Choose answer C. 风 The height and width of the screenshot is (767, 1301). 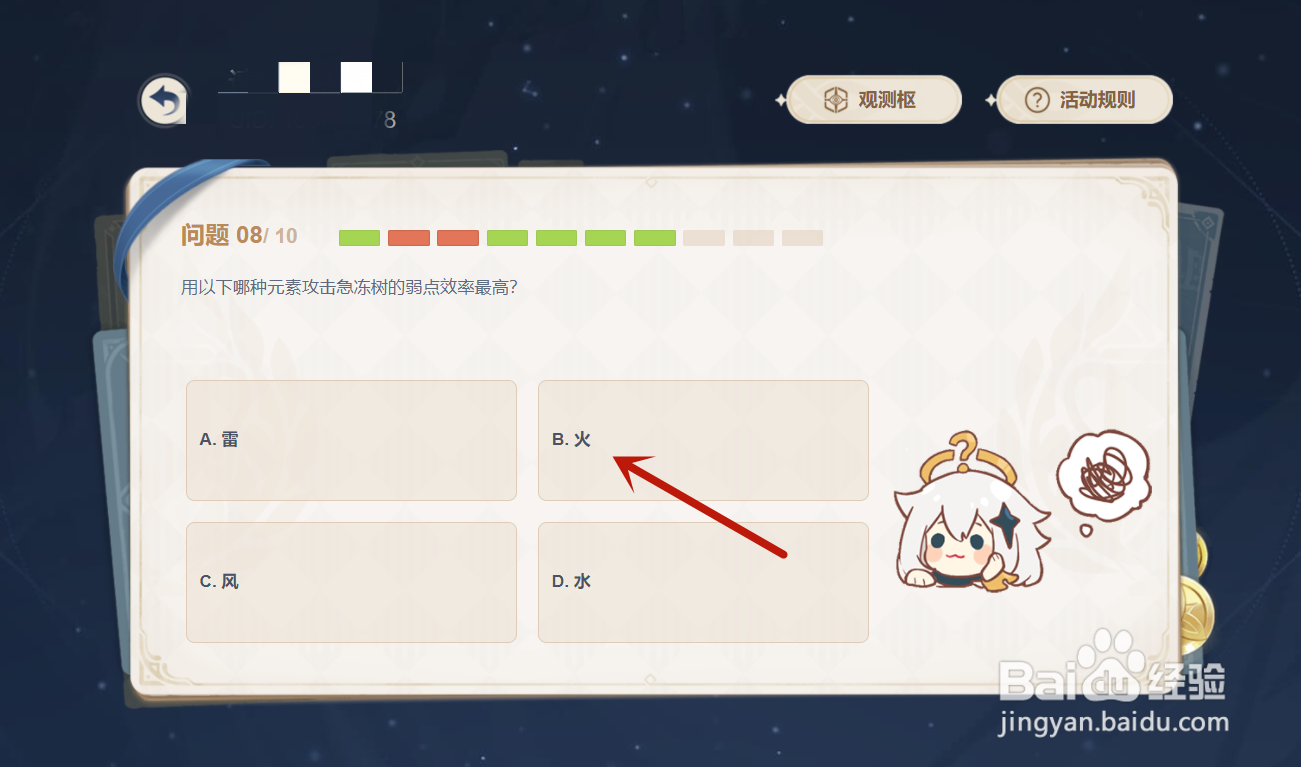[x=351, y=582]
